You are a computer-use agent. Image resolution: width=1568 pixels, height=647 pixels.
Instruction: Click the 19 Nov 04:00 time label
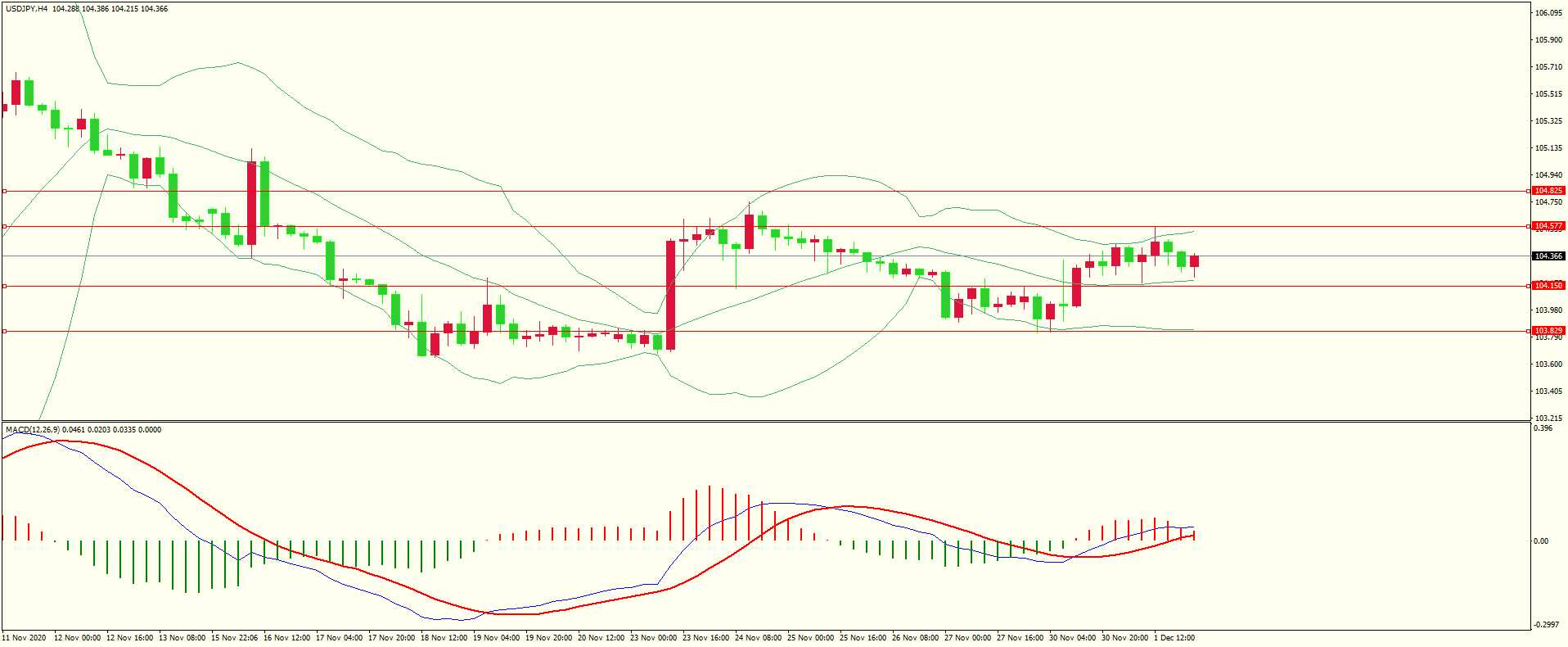pyautogui.click(x=497, y=638)
